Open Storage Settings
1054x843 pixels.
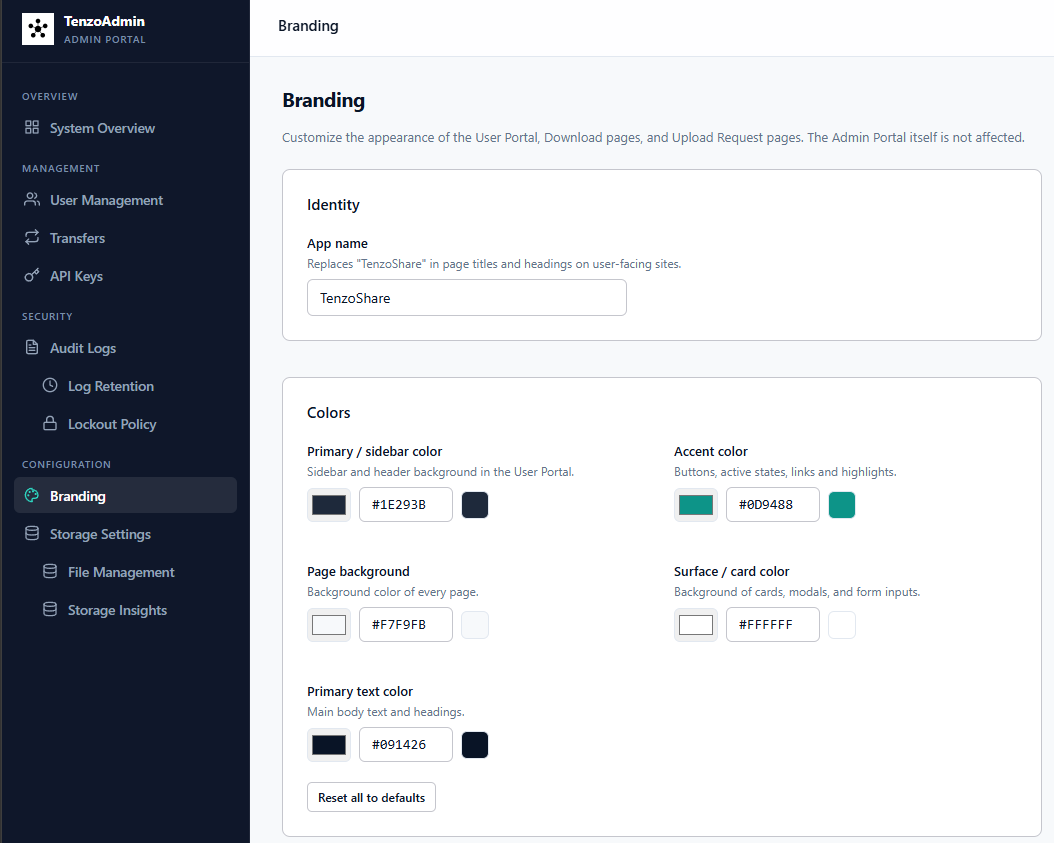[125, 534]
